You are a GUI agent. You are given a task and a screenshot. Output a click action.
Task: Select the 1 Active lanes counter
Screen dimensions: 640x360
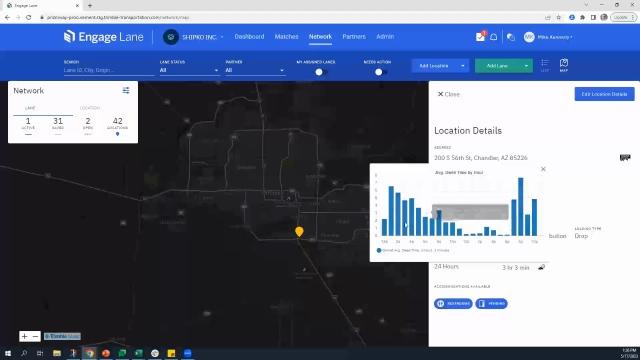pos(28,124)
